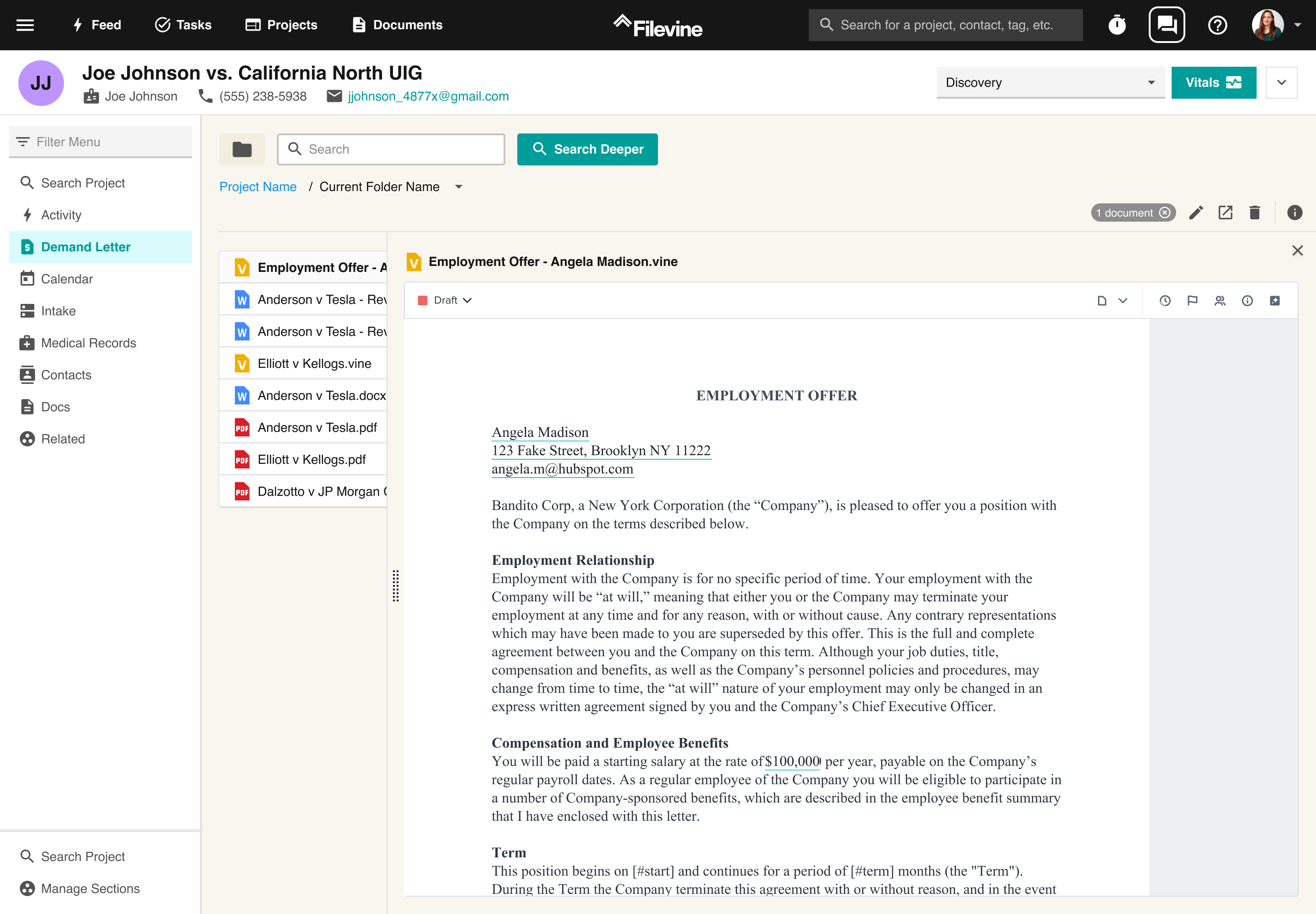The image size is (1316, 914).
Task: Click the Search Deeper button
Action: click(x=588, y=149)
